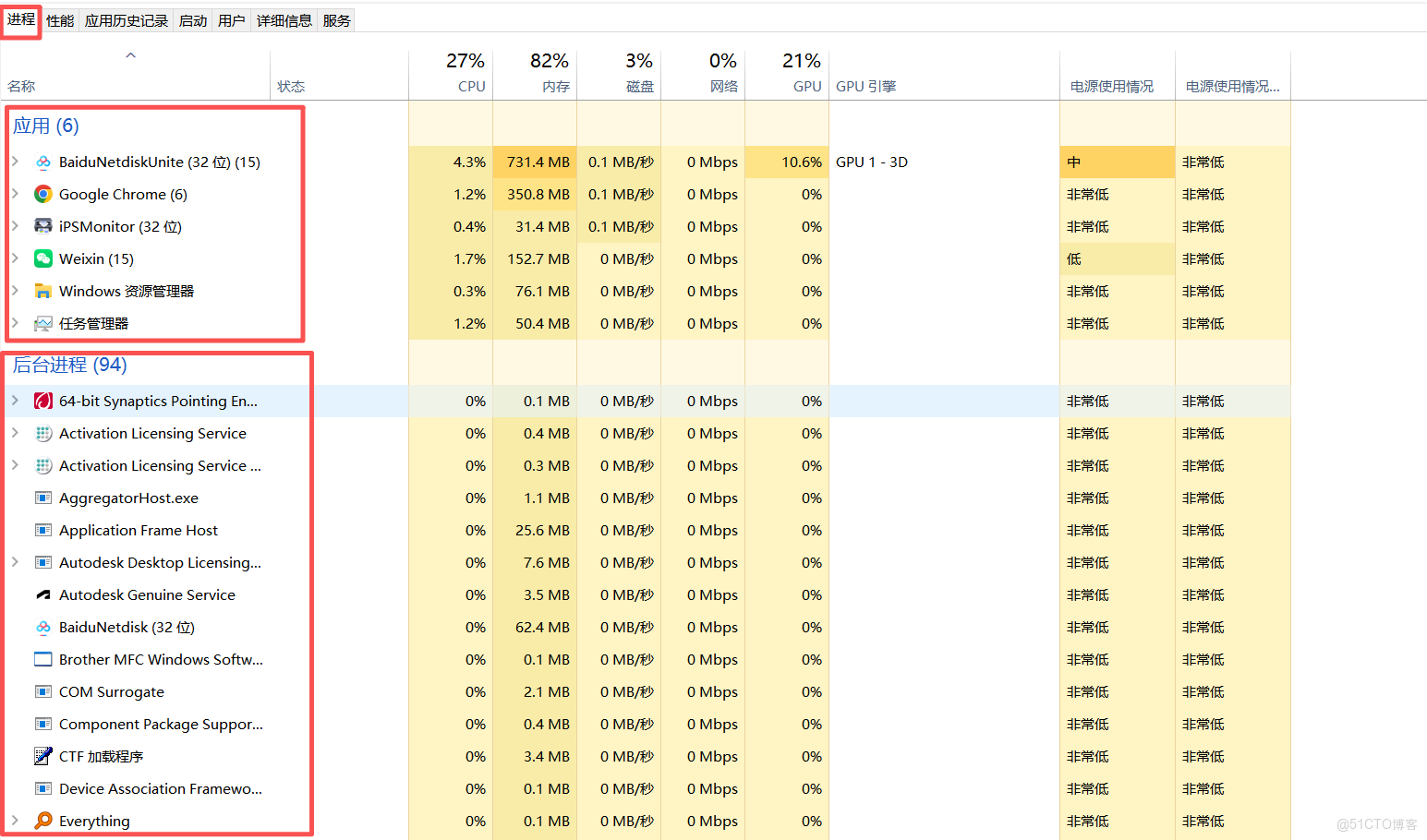Image resolution: width=1427 pixels, height=840 pixels.
Task: Expand the Activation Licensing Service row using 0.4 MB
Action: [x=15, y=433]
